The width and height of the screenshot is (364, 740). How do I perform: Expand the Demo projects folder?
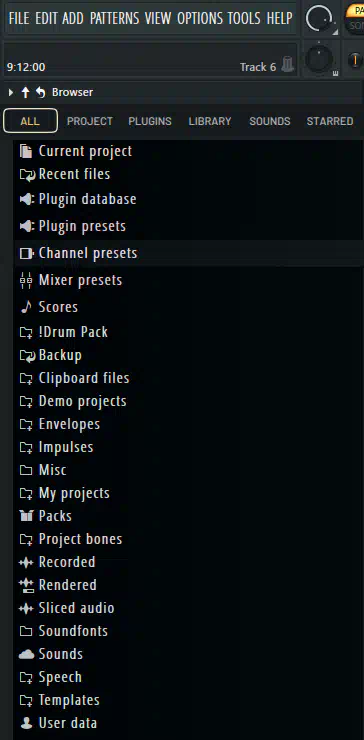coord(73,402)
